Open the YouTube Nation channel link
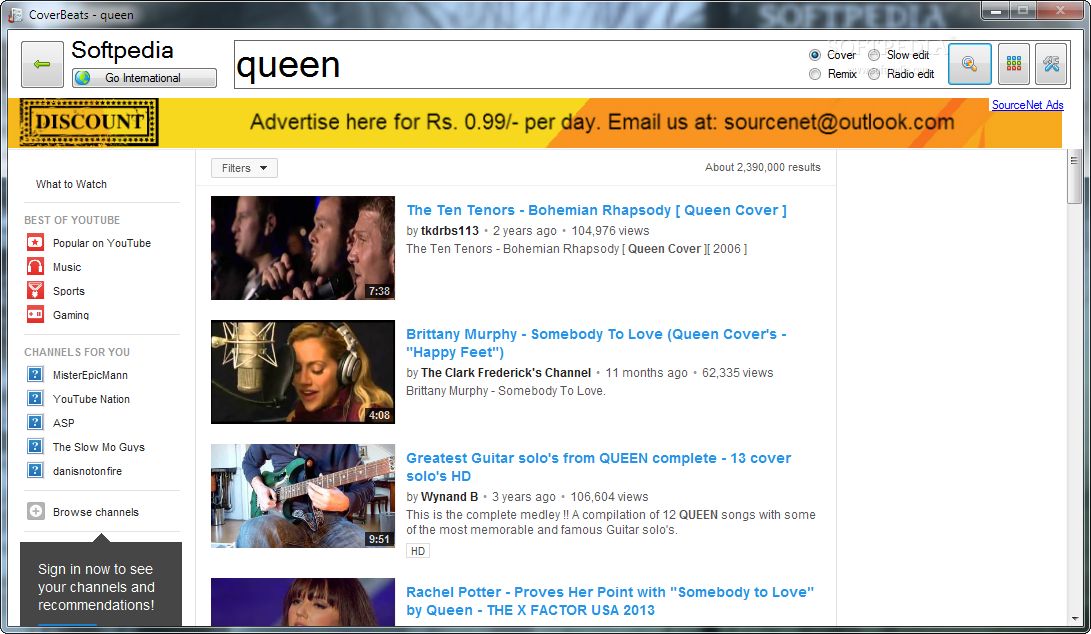Viewport: 1091px width, 634px height. (91, 399)
